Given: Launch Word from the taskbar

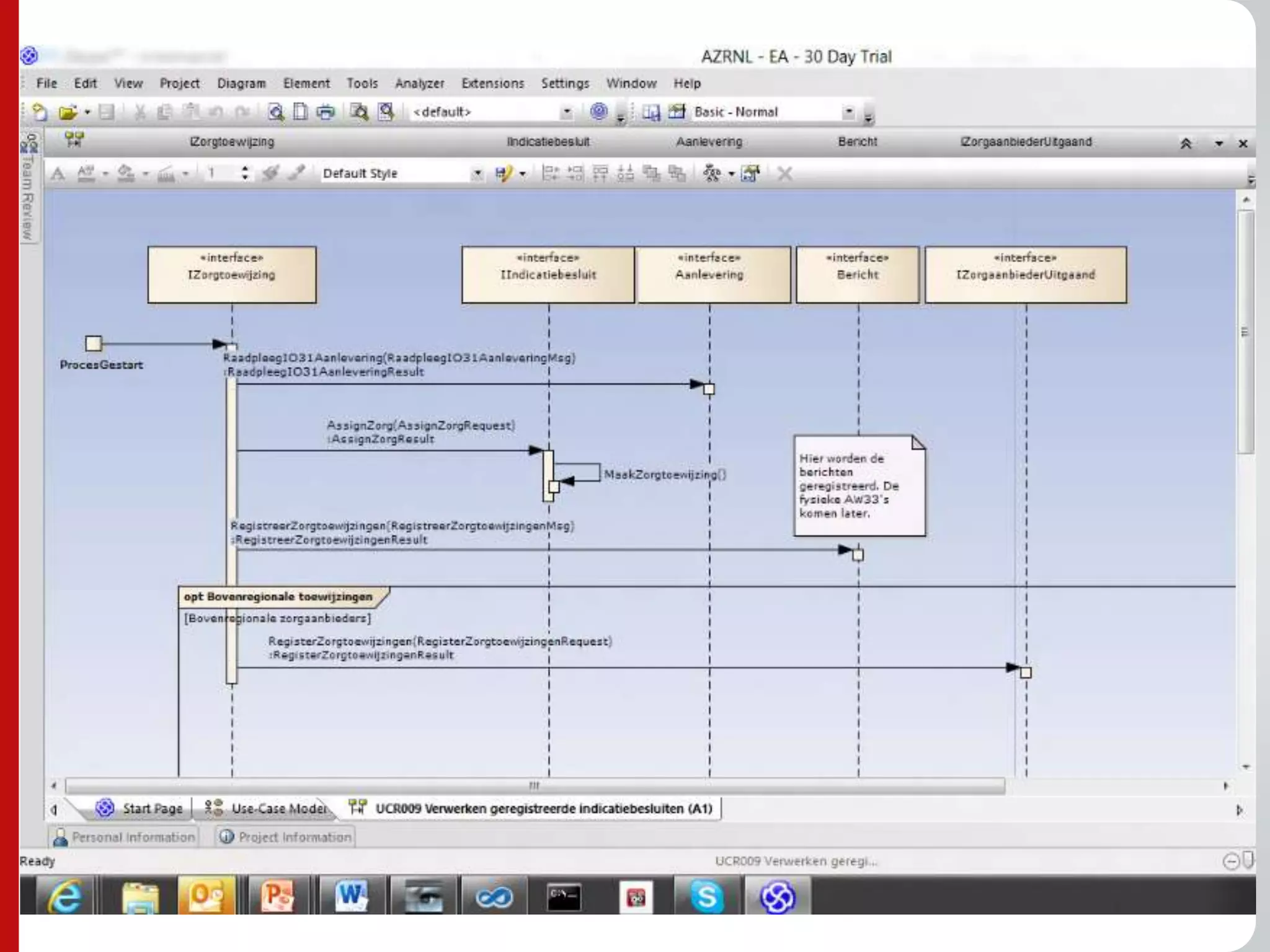Looking at the screenshot, I should click(x=351, y=896).
